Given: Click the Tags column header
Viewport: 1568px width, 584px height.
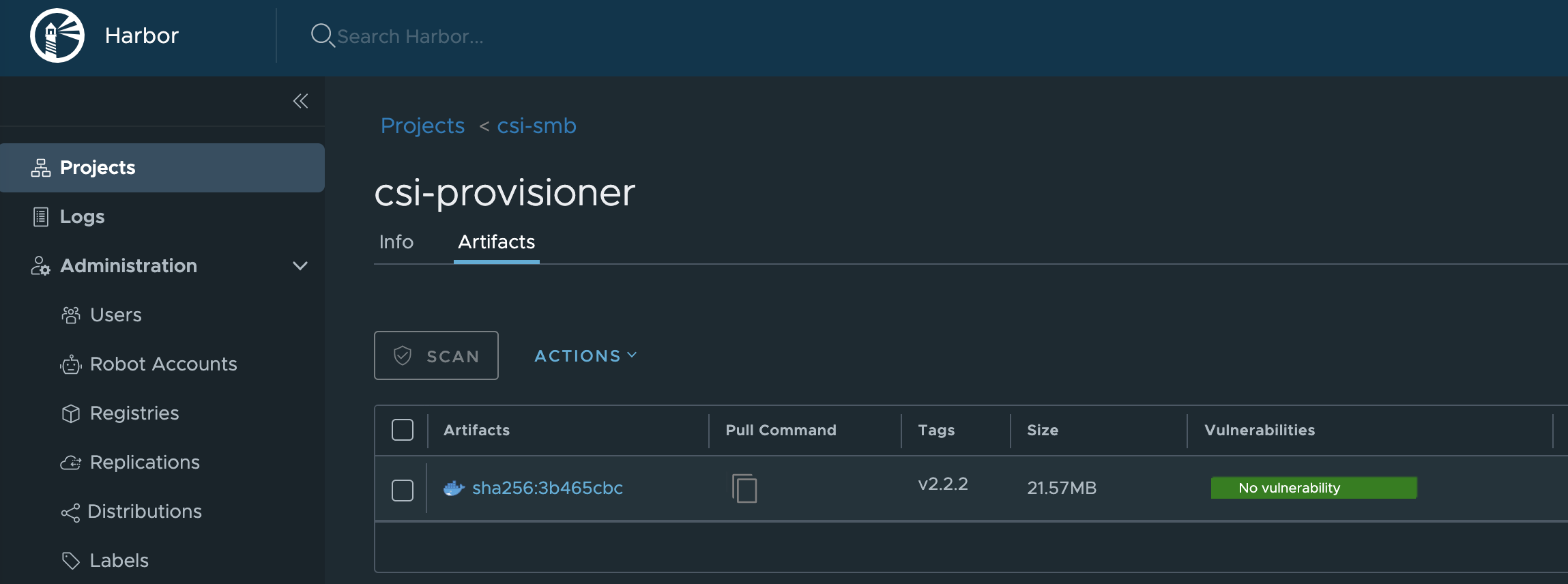Looking at the screenshot, I should pos(936,430).
